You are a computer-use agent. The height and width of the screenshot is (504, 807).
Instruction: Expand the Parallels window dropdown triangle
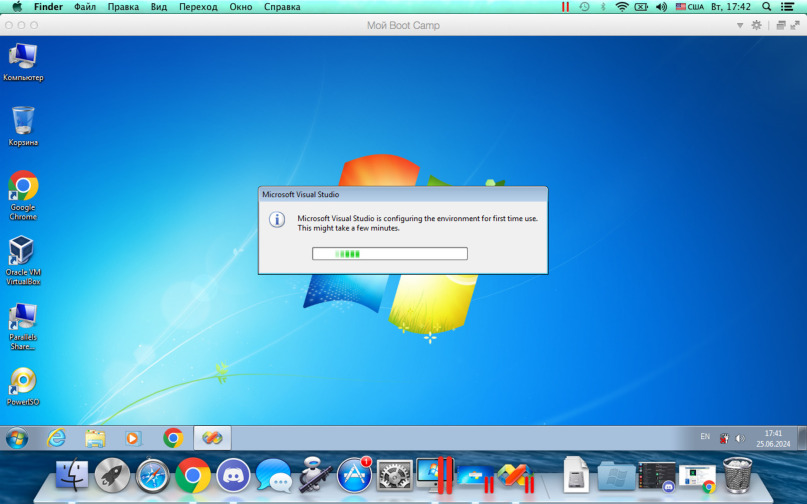click(x=740, y=25)
